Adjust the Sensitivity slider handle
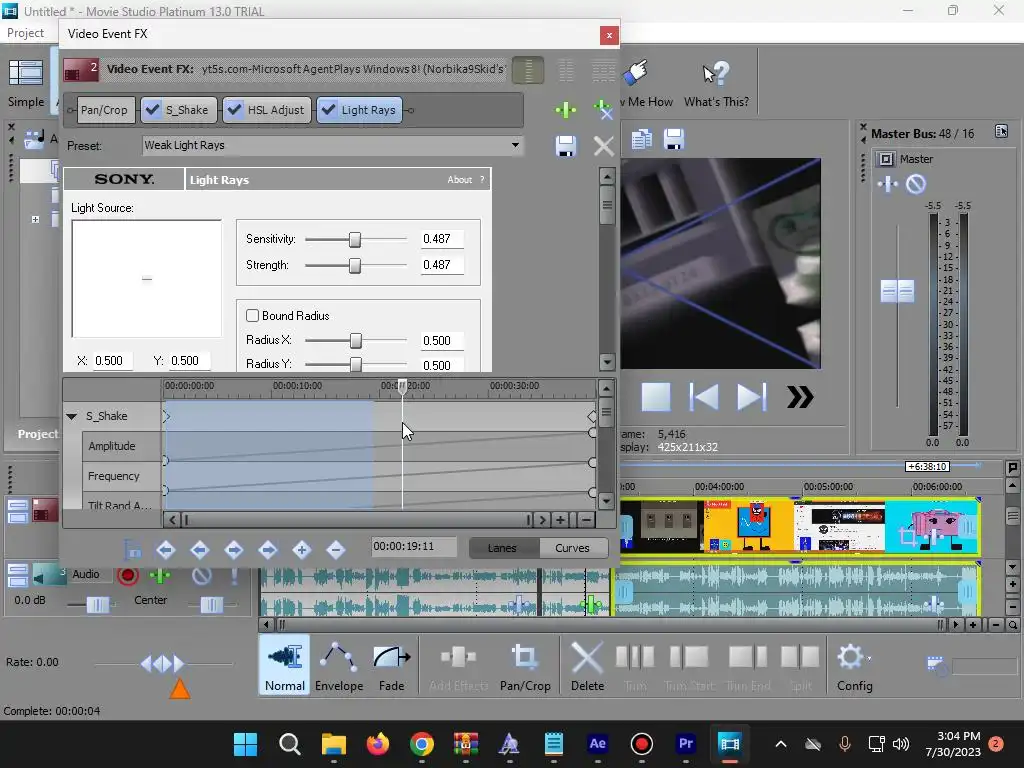Image resolution: width=1024 pixels, height=768 pixels. pos(355,240)
